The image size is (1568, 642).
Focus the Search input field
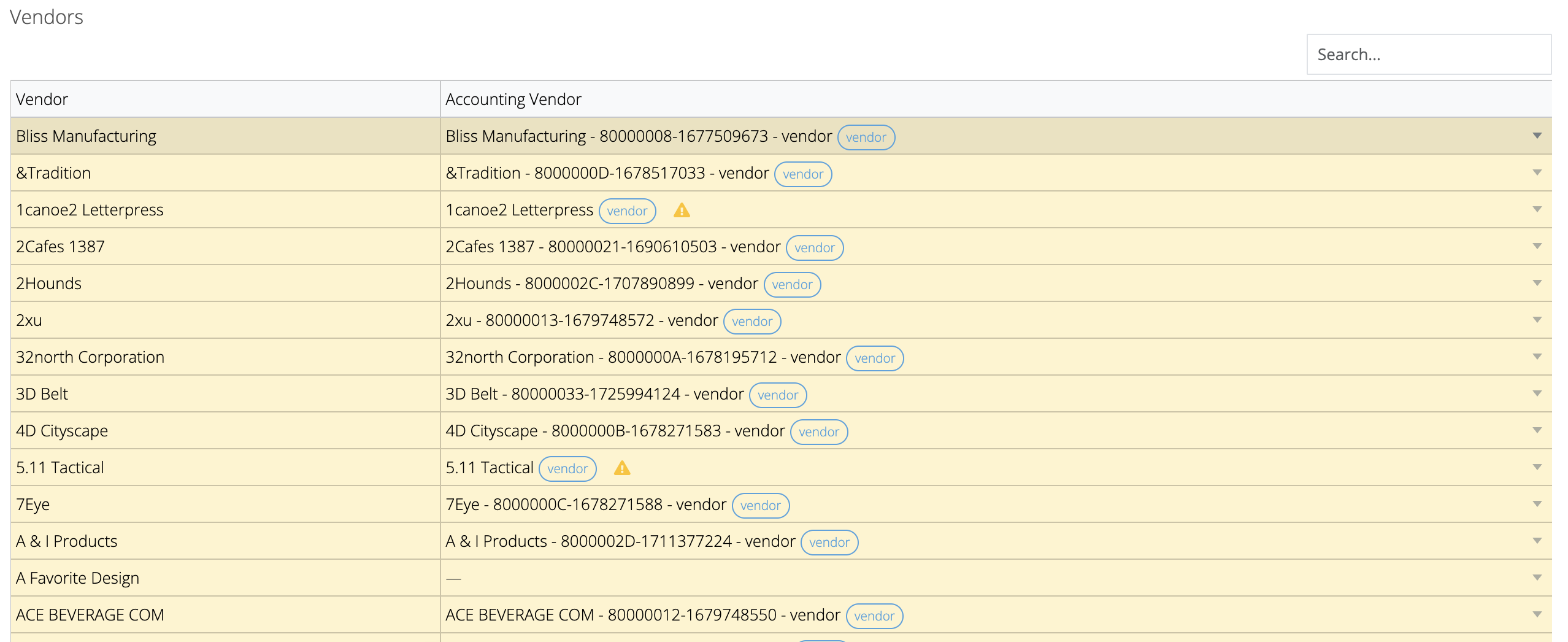click(x=1429, y=55)
